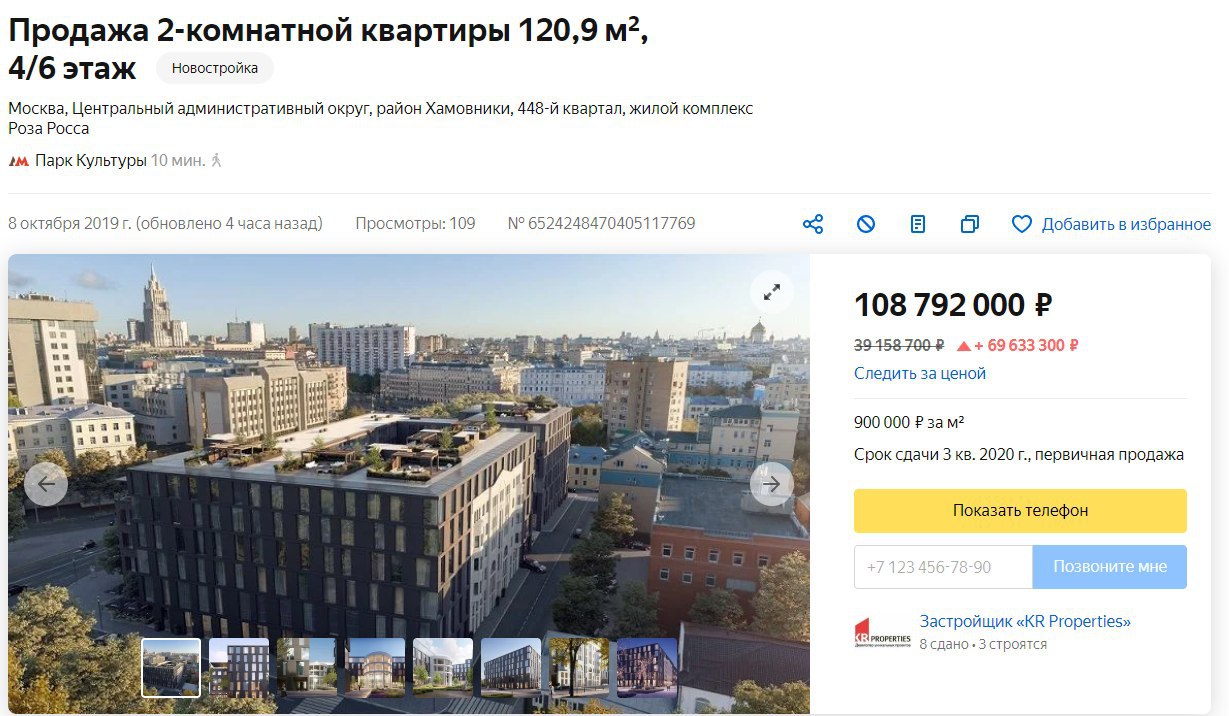
Task: Go to next photo with right arrow
Action: coord(772,484)
